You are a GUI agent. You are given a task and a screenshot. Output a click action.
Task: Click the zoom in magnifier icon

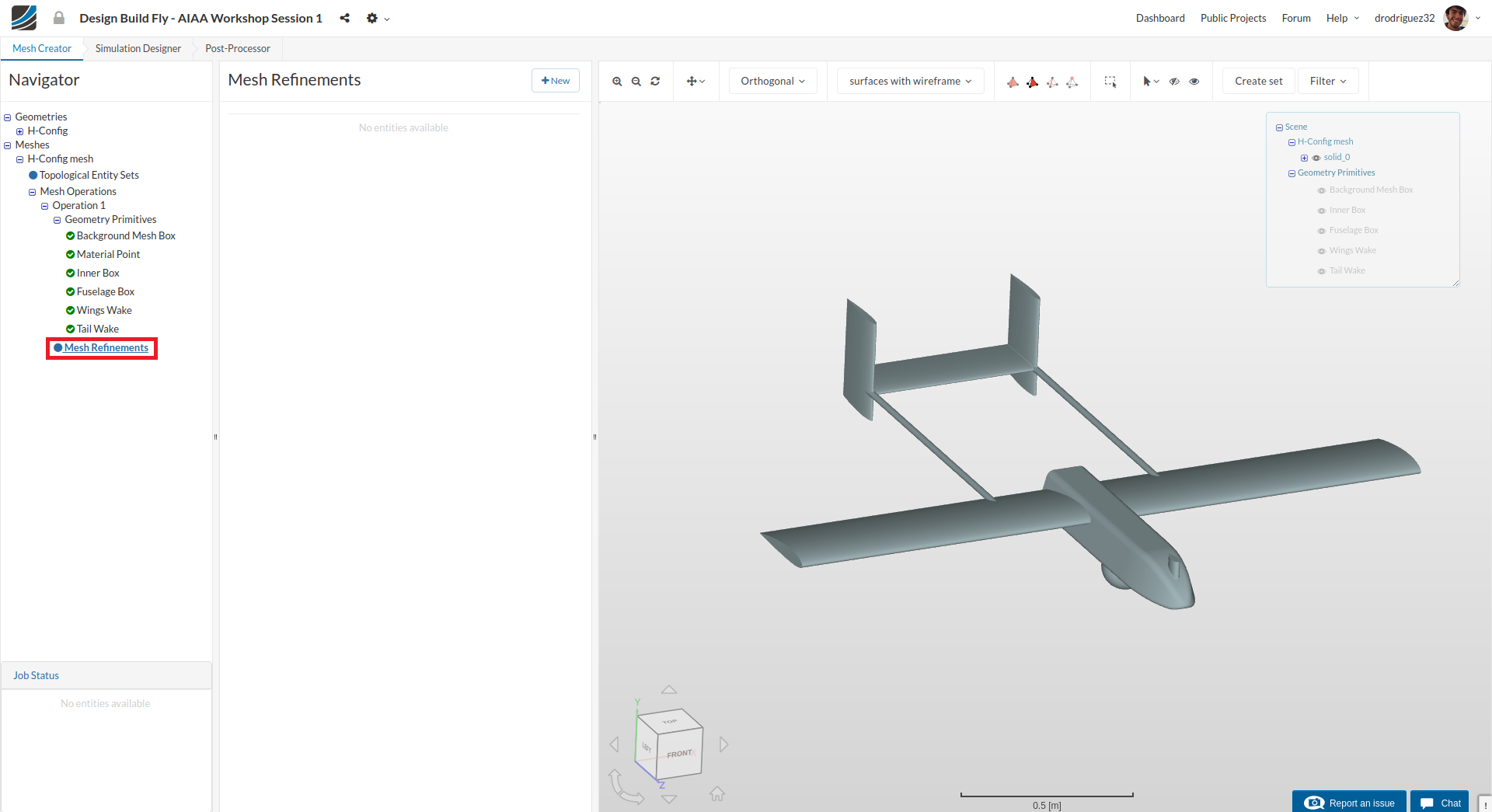pyautogui.click(x=617, y=82)
